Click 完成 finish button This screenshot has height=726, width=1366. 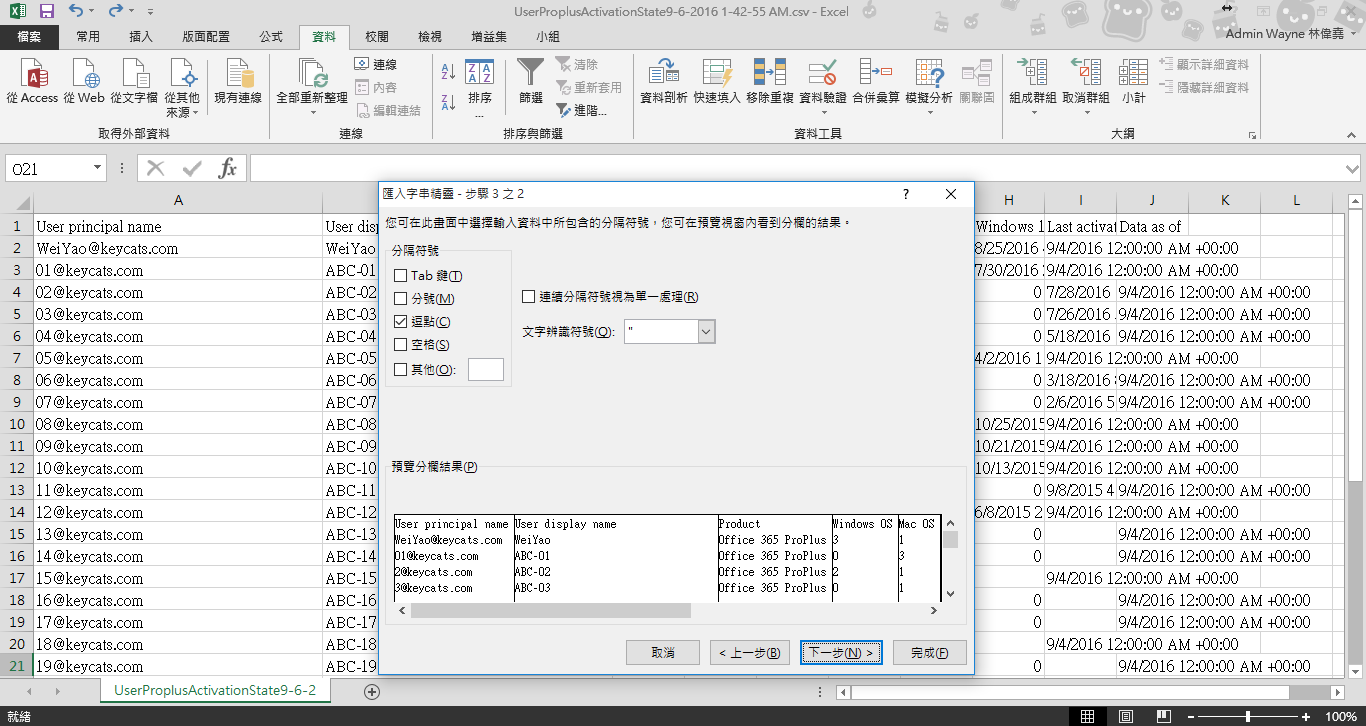(x=930, y=653)
